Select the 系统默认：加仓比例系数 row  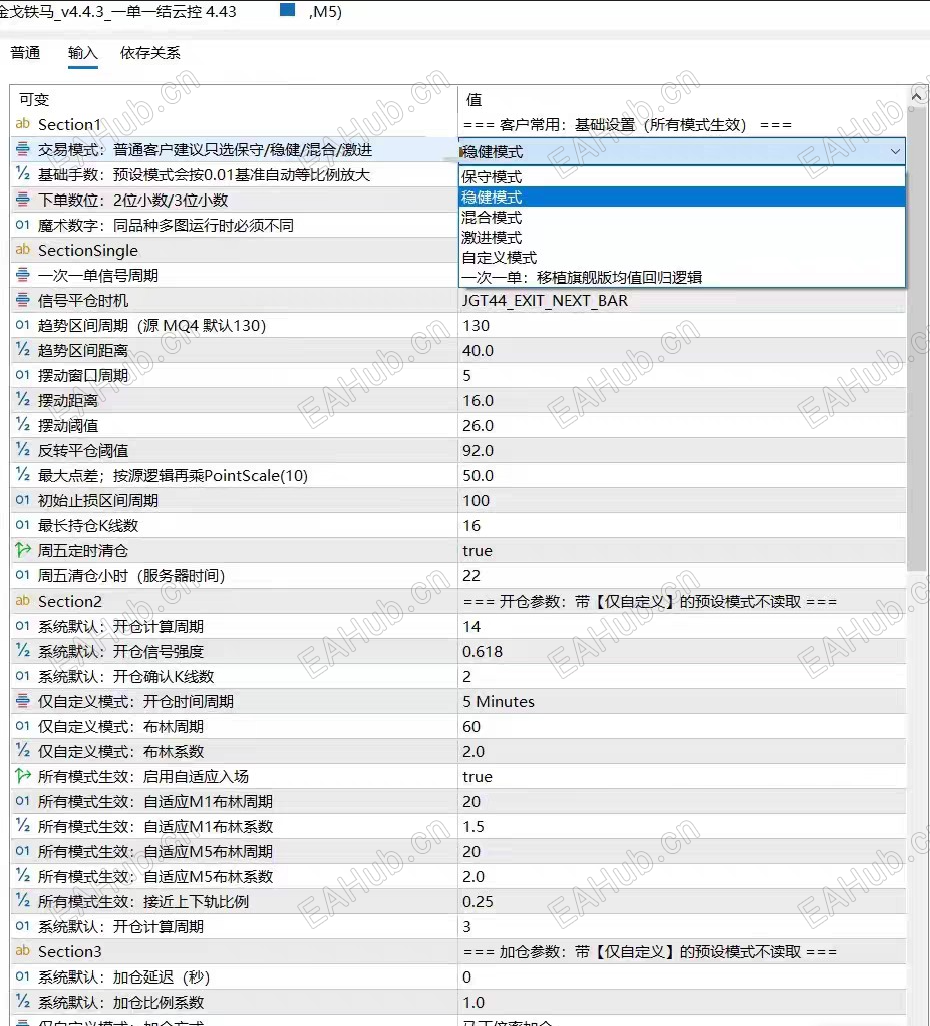click(458, 1002)
